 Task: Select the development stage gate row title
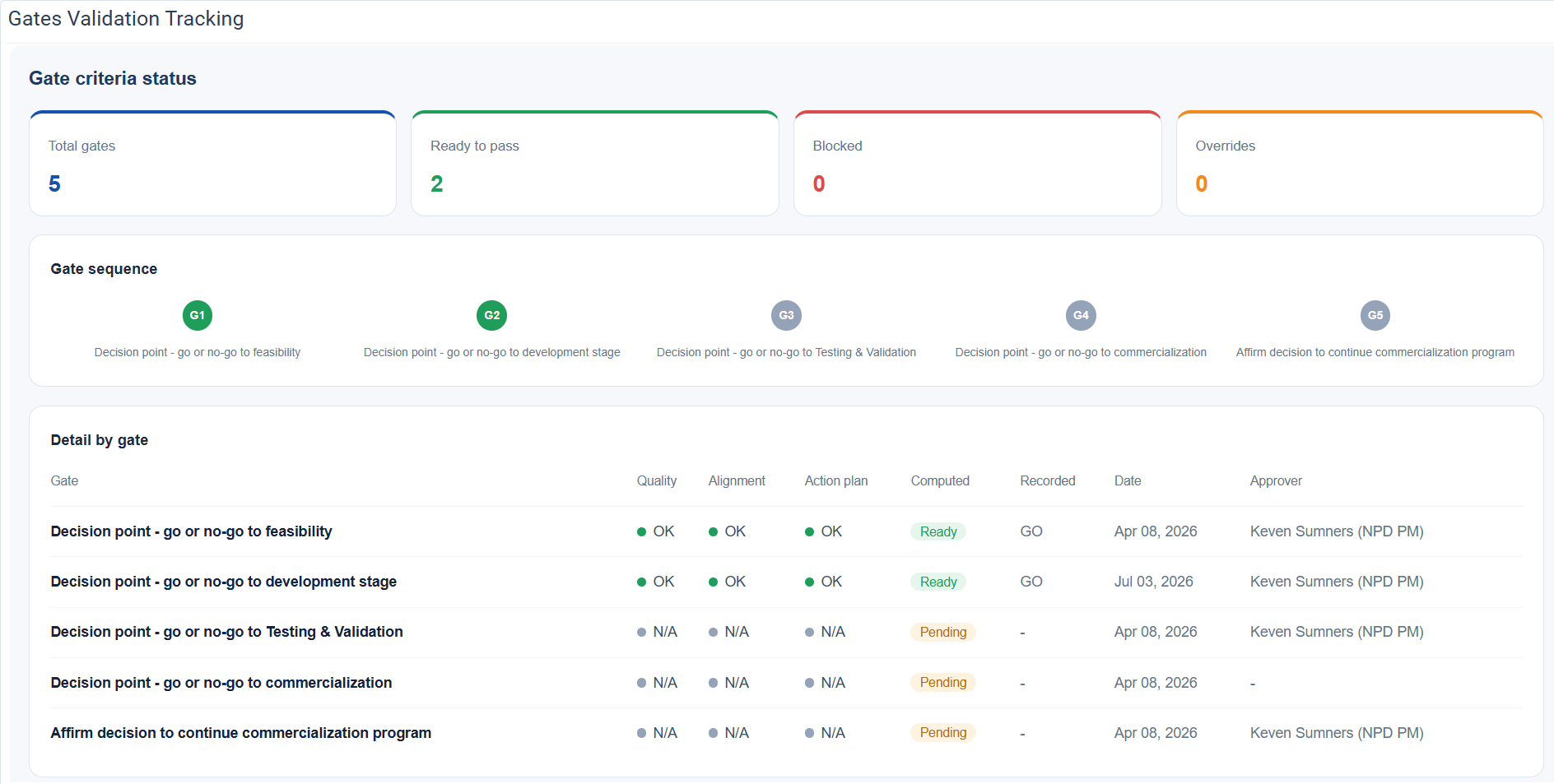pyautogui.click(x=223, y=582)
